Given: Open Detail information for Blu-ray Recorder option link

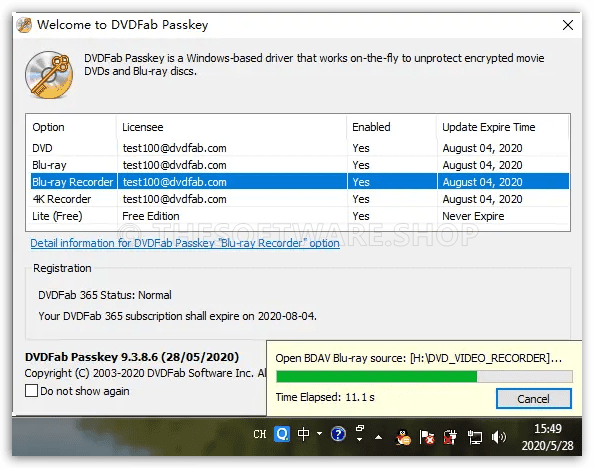Looking at the screenshot, I should coord(185,243).
